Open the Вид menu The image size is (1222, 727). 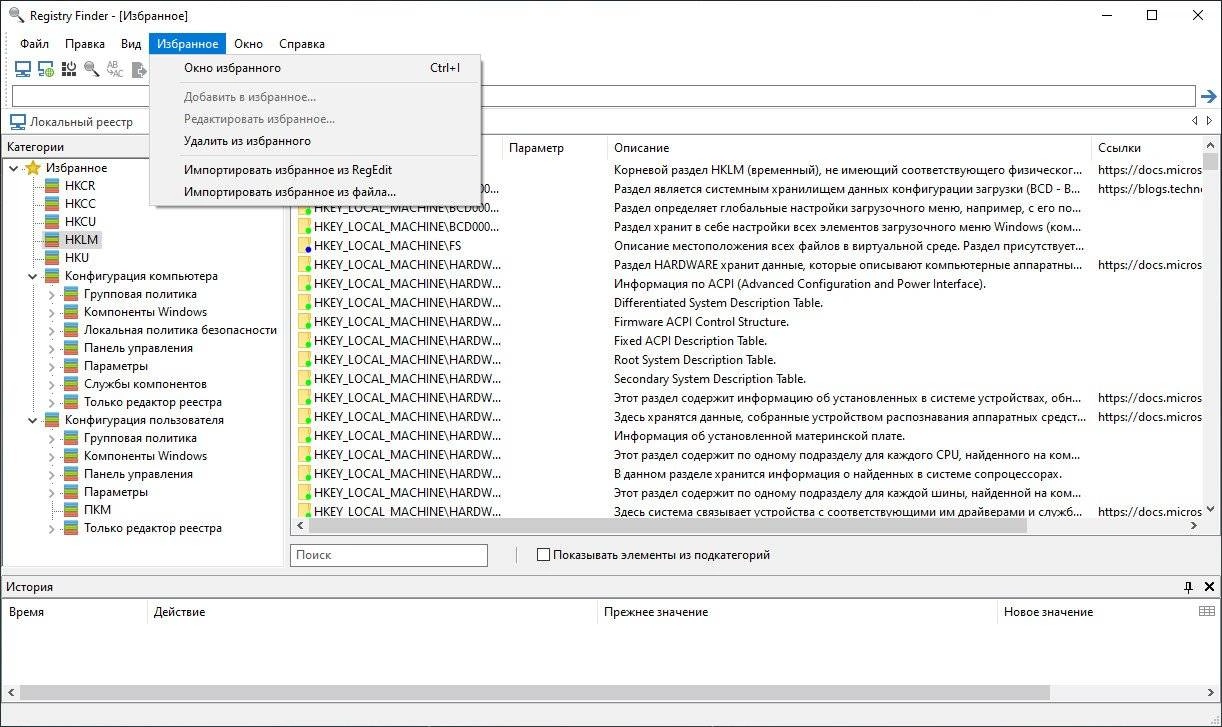click(131, 44)
